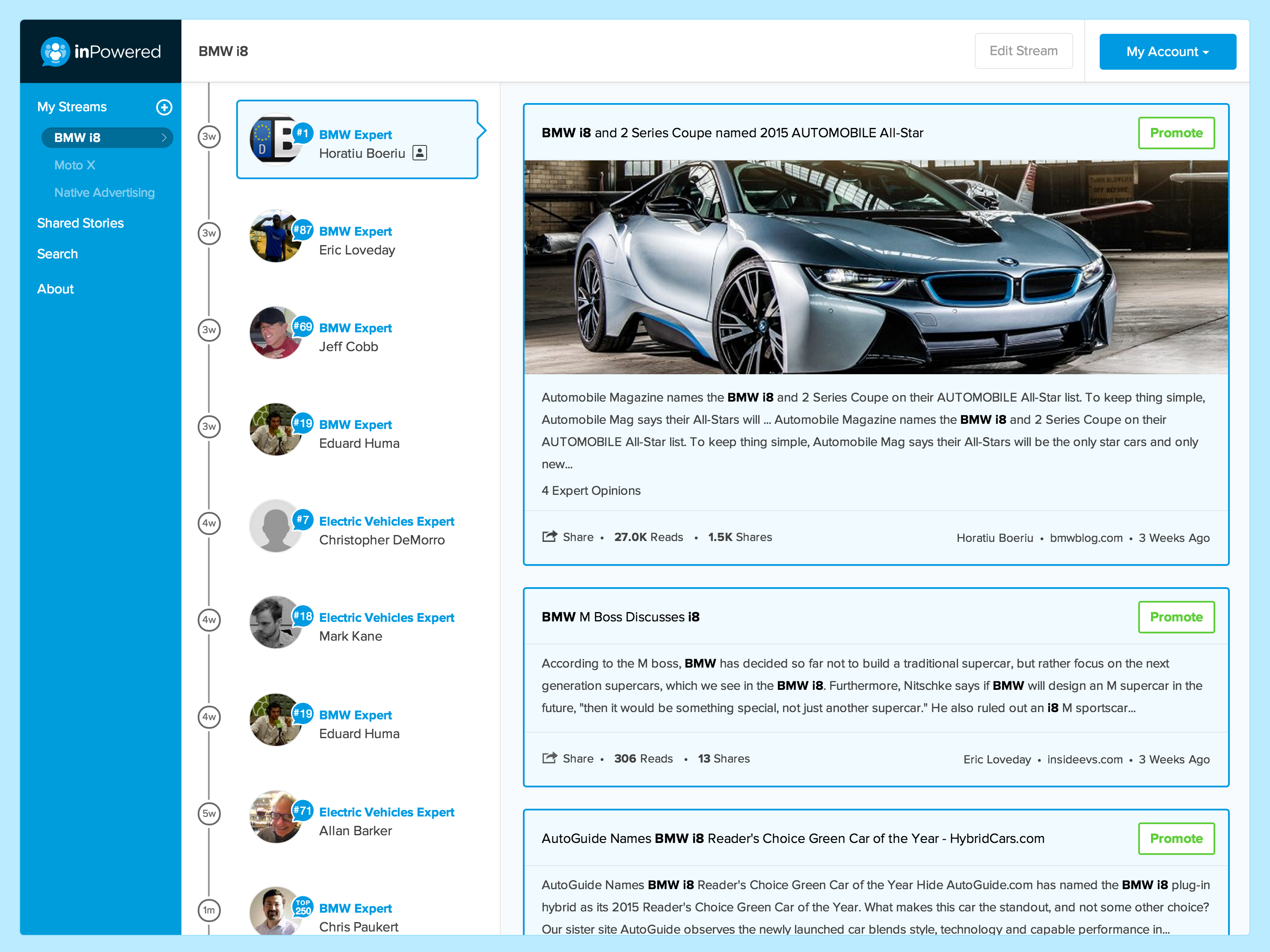Open Christopher DeMorro's placeholder avatar

coord(276,526)
